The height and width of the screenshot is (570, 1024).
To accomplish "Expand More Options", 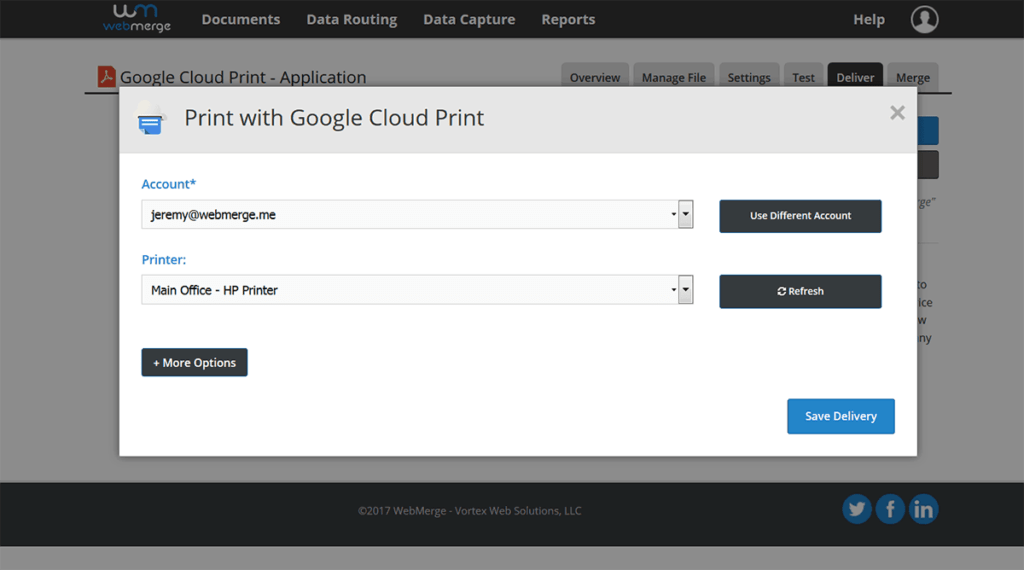I will coord(195,362).
